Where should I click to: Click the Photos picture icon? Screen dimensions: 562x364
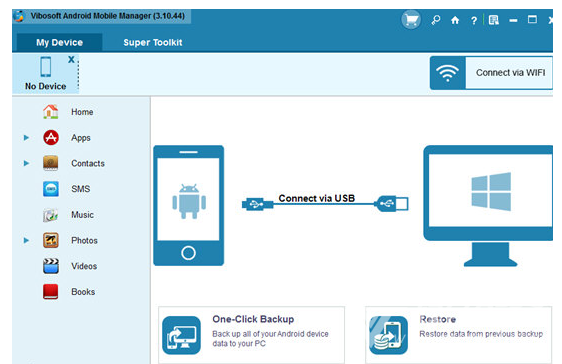coord(51,240)
